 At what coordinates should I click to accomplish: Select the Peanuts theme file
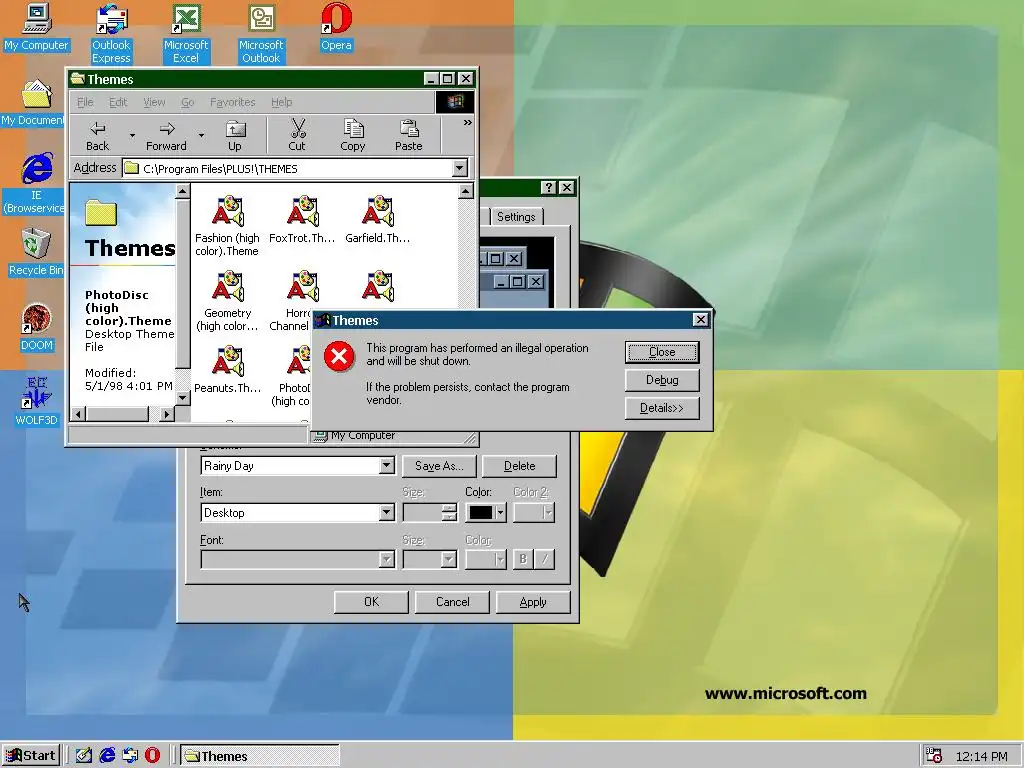(x=227, y=370)
